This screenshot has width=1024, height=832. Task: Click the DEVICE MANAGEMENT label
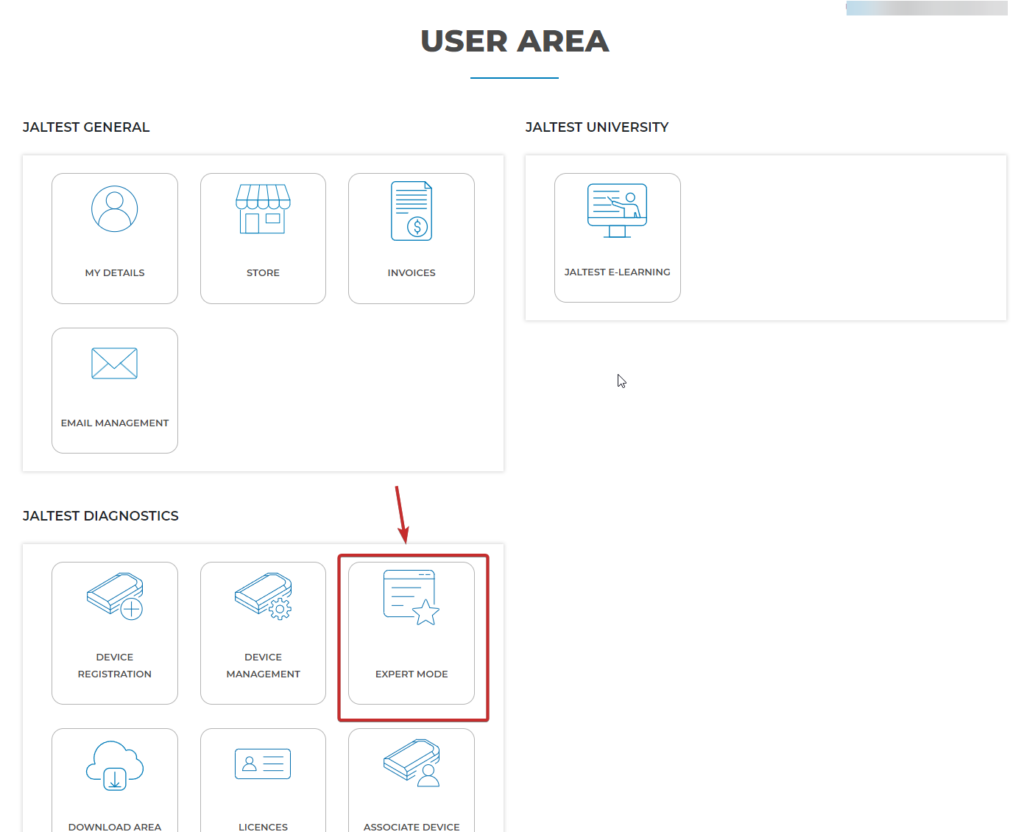263,665
